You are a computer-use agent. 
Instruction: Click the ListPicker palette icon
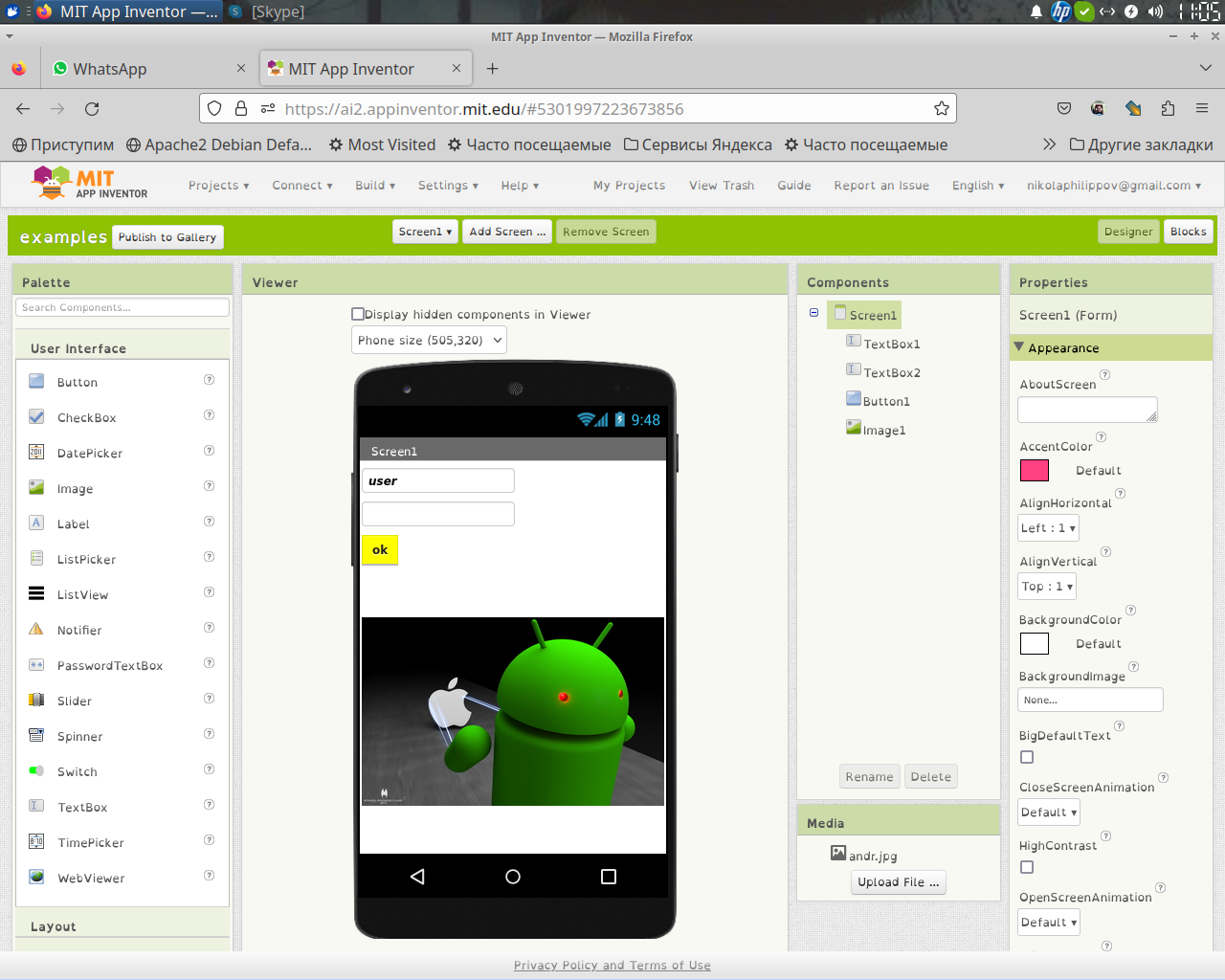pyautogui.click(x=36, y=558)
